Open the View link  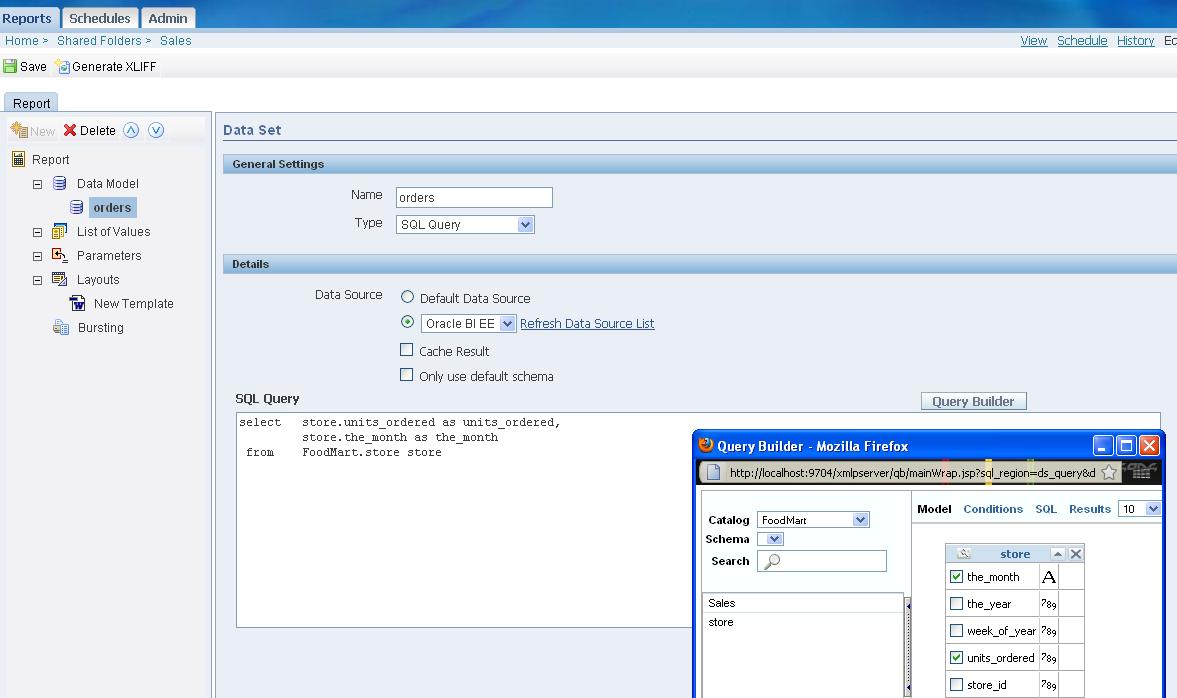[1034, 41]
